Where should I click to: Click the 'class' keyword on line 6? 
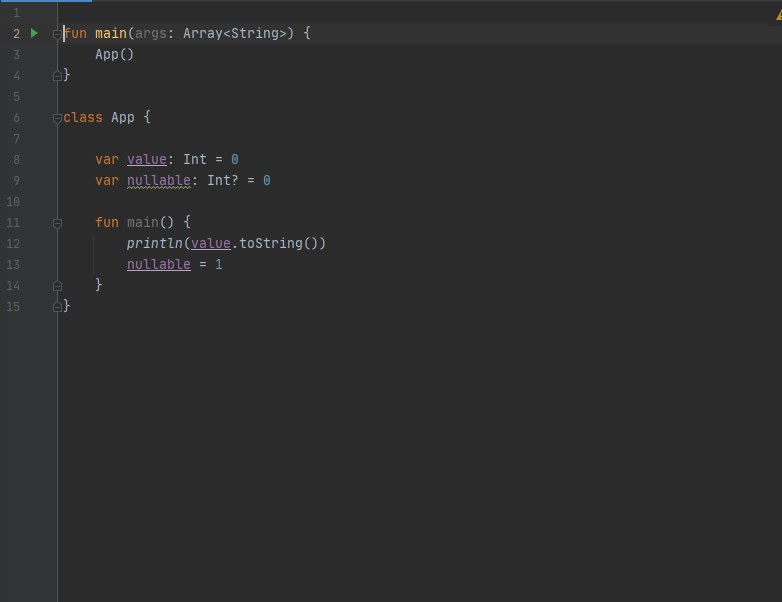pos(83,117)
